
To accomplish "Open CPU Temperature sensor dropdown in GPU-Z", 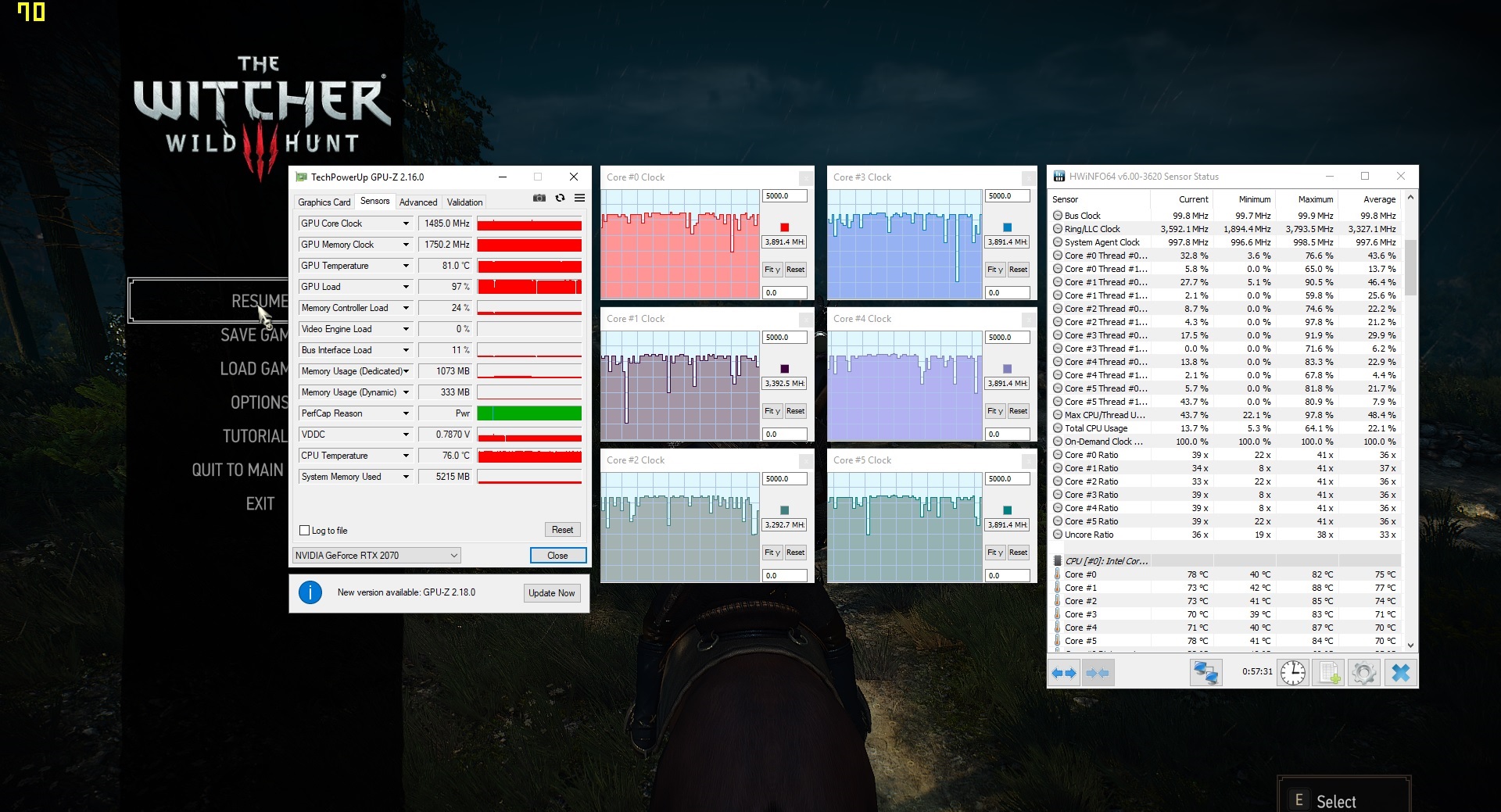I will pos(406,456).
